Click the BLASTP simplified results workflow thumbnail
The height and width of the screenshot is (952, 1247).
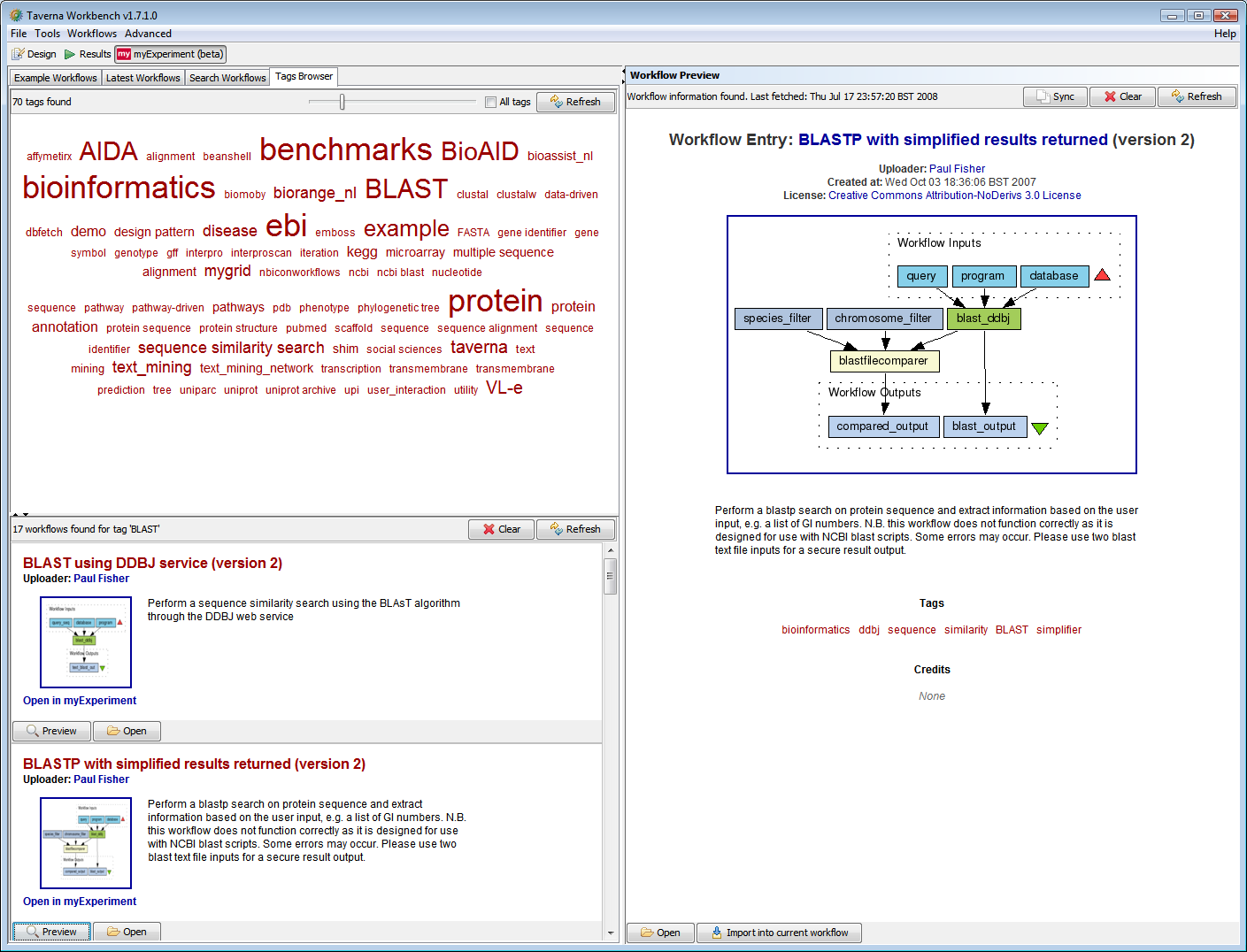click(x=86, y=843)
